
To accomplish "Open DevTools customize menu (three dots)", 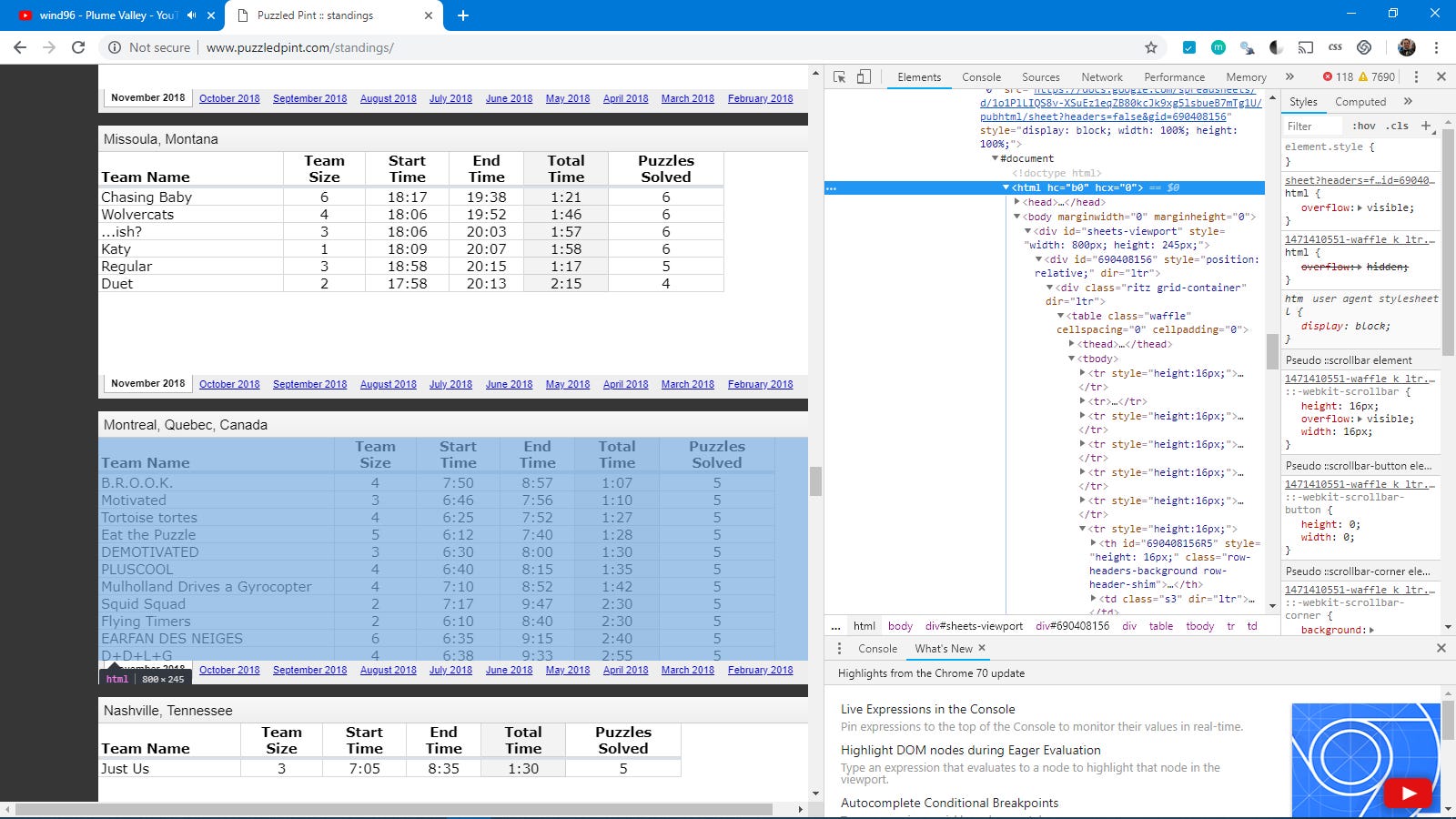I will (1416, 77).
